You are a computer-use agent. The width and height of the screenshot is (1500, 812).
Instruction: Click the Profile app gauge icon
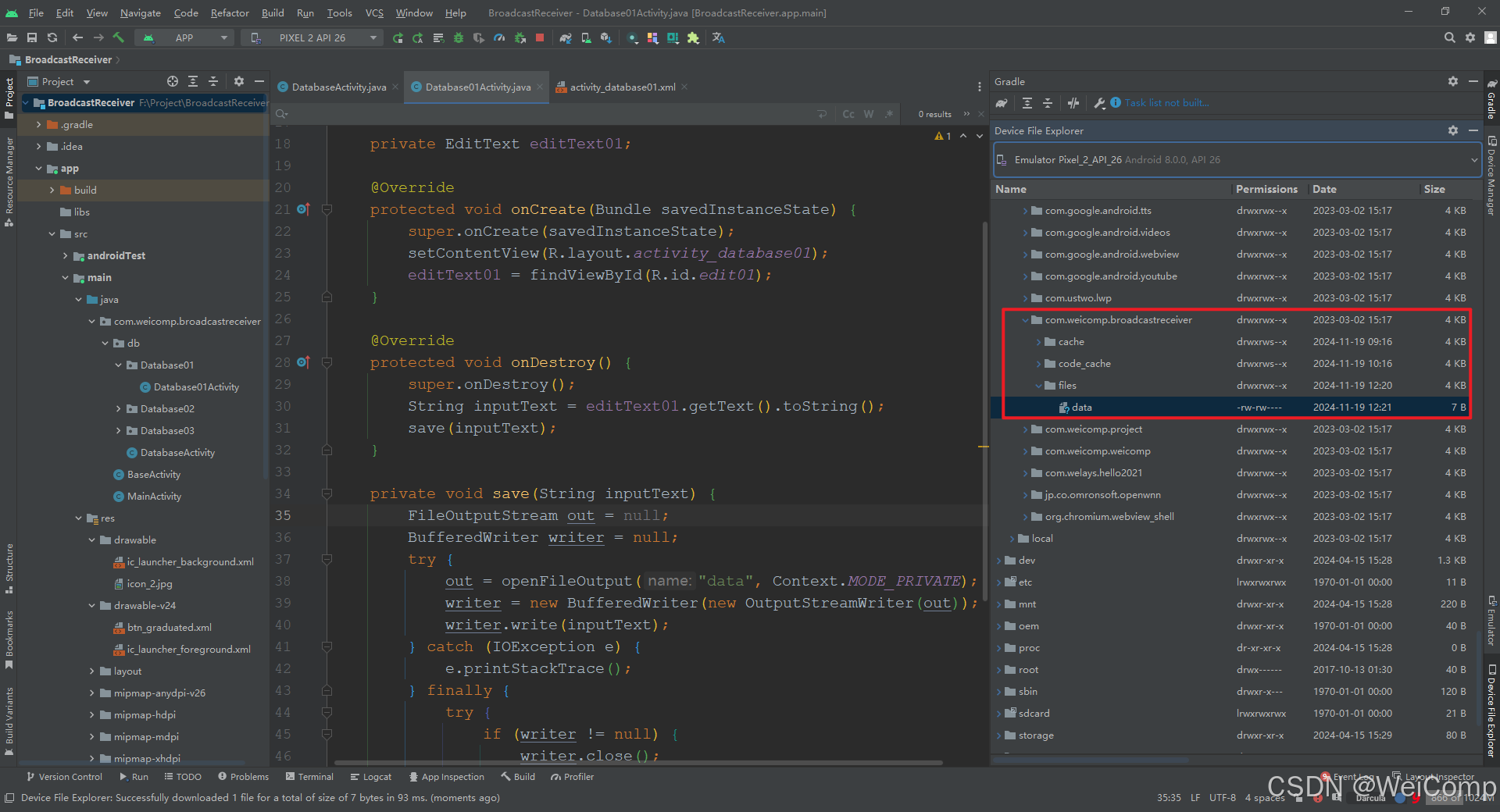click(x=499, y=37)
